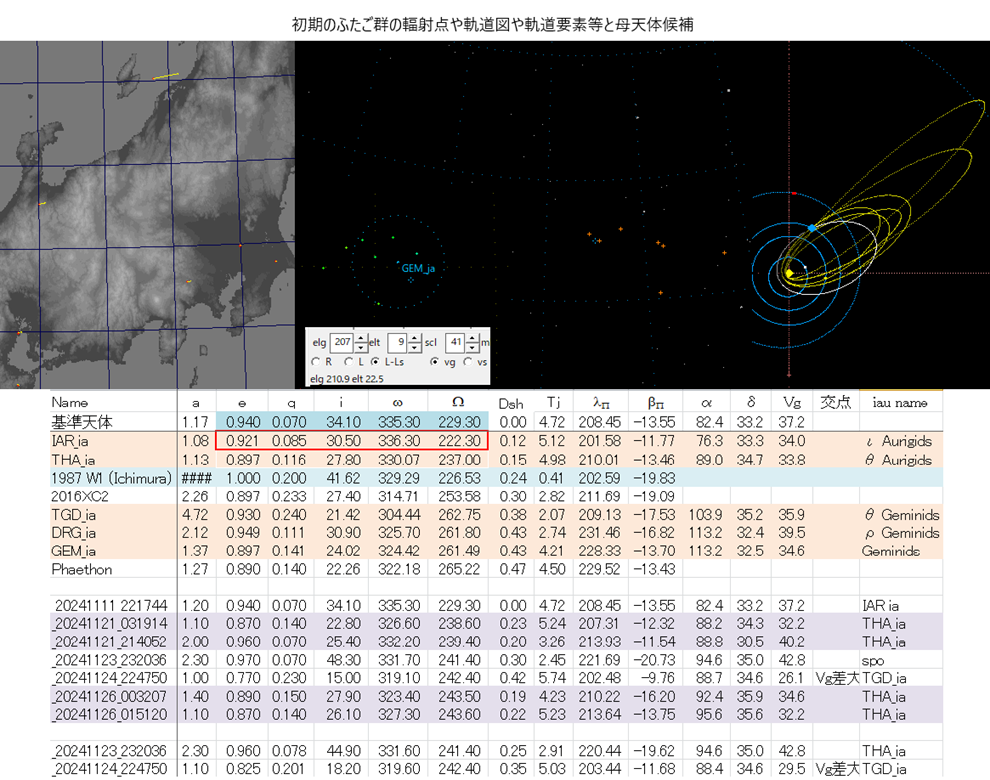
Task: Choose the L-Ls radio option
Action: click(375, 361)
